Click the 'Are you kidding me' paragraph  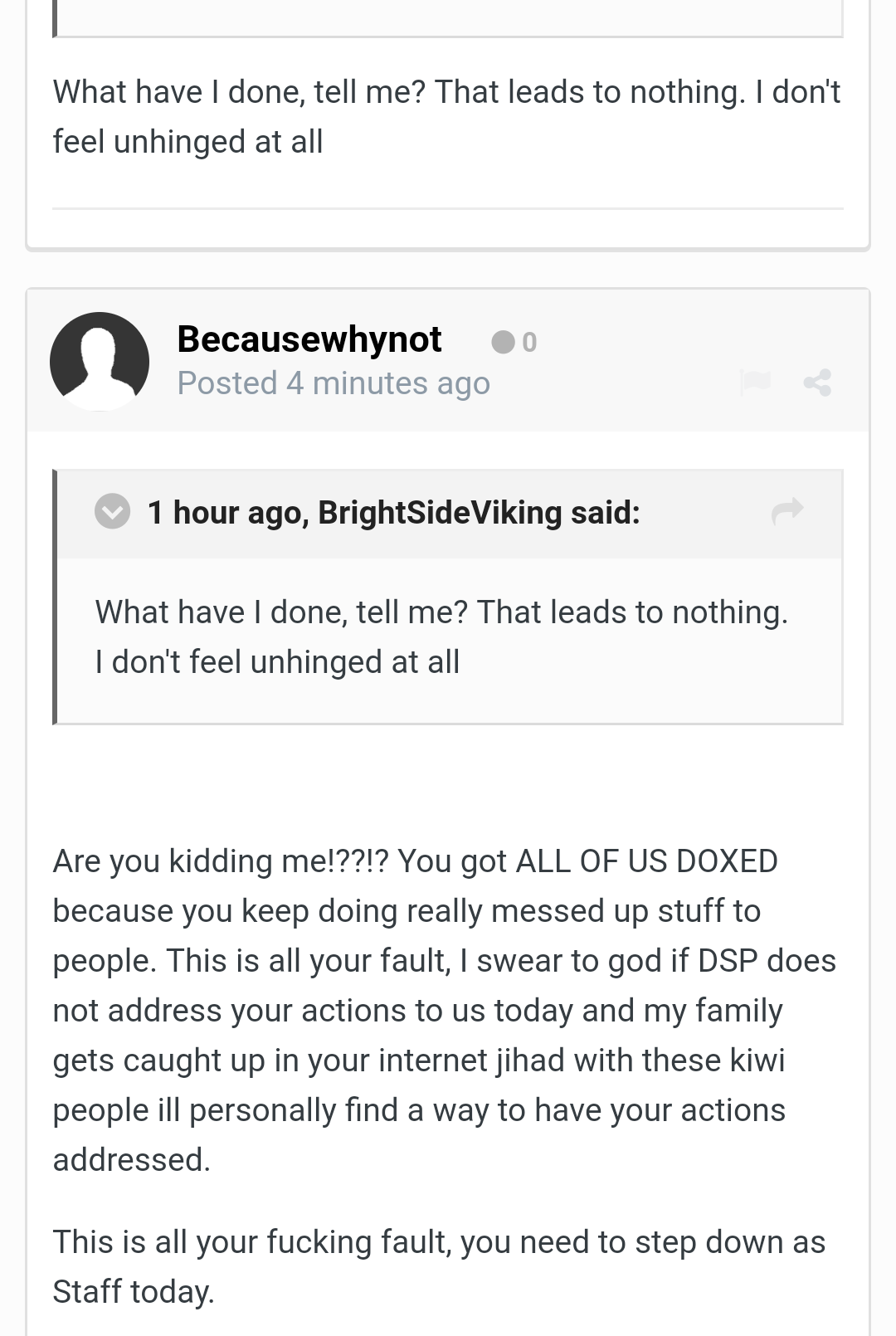445,1011
